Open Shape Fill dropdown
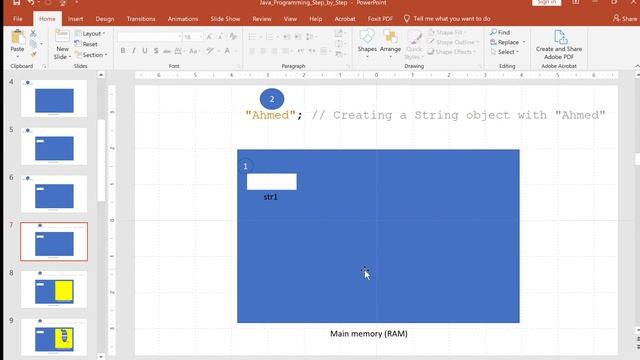Viewport: 640px width, 360px height. (447, 32)
